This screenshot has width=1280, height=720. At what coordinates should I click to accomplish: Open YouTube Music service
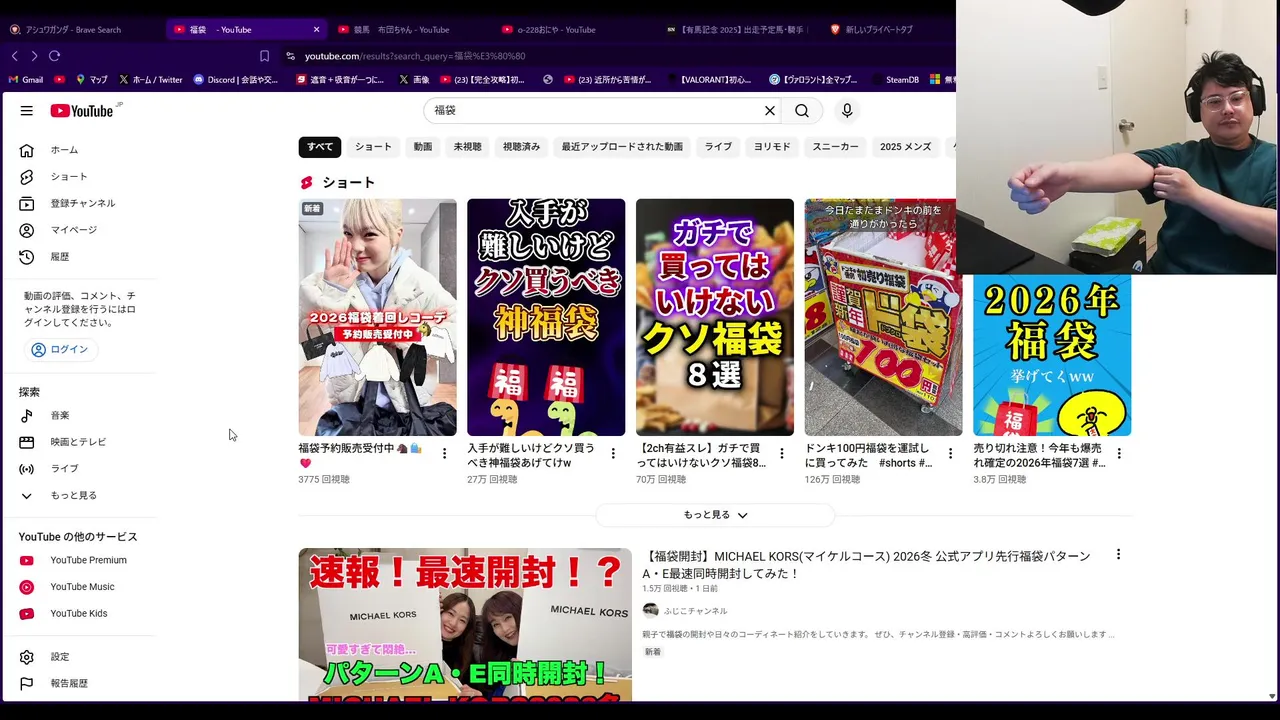pyautogui.click(x=80, y=587)
